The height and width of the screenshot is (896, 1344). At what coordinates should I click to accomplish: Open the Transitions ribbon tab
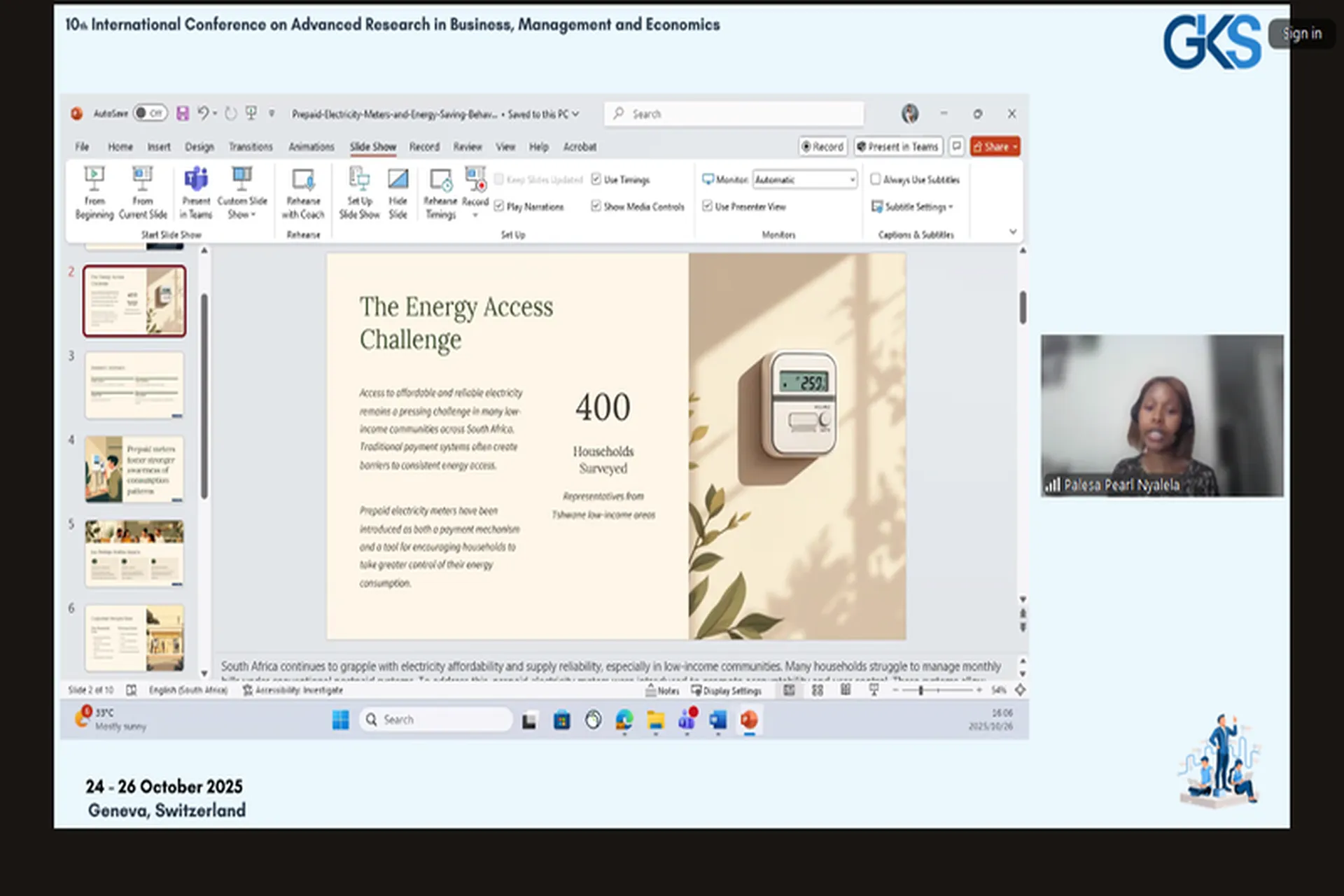tap(250, 147)
